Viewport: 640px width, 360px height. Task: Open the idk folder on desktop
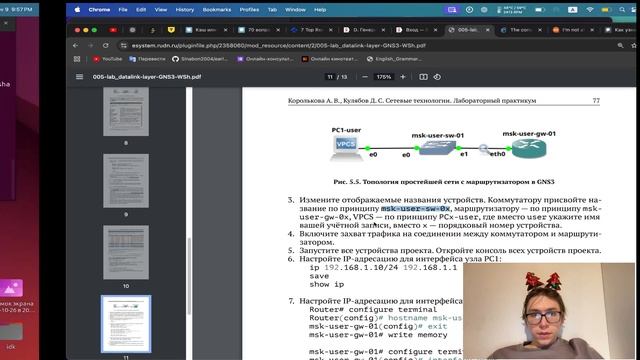[11, 331]
